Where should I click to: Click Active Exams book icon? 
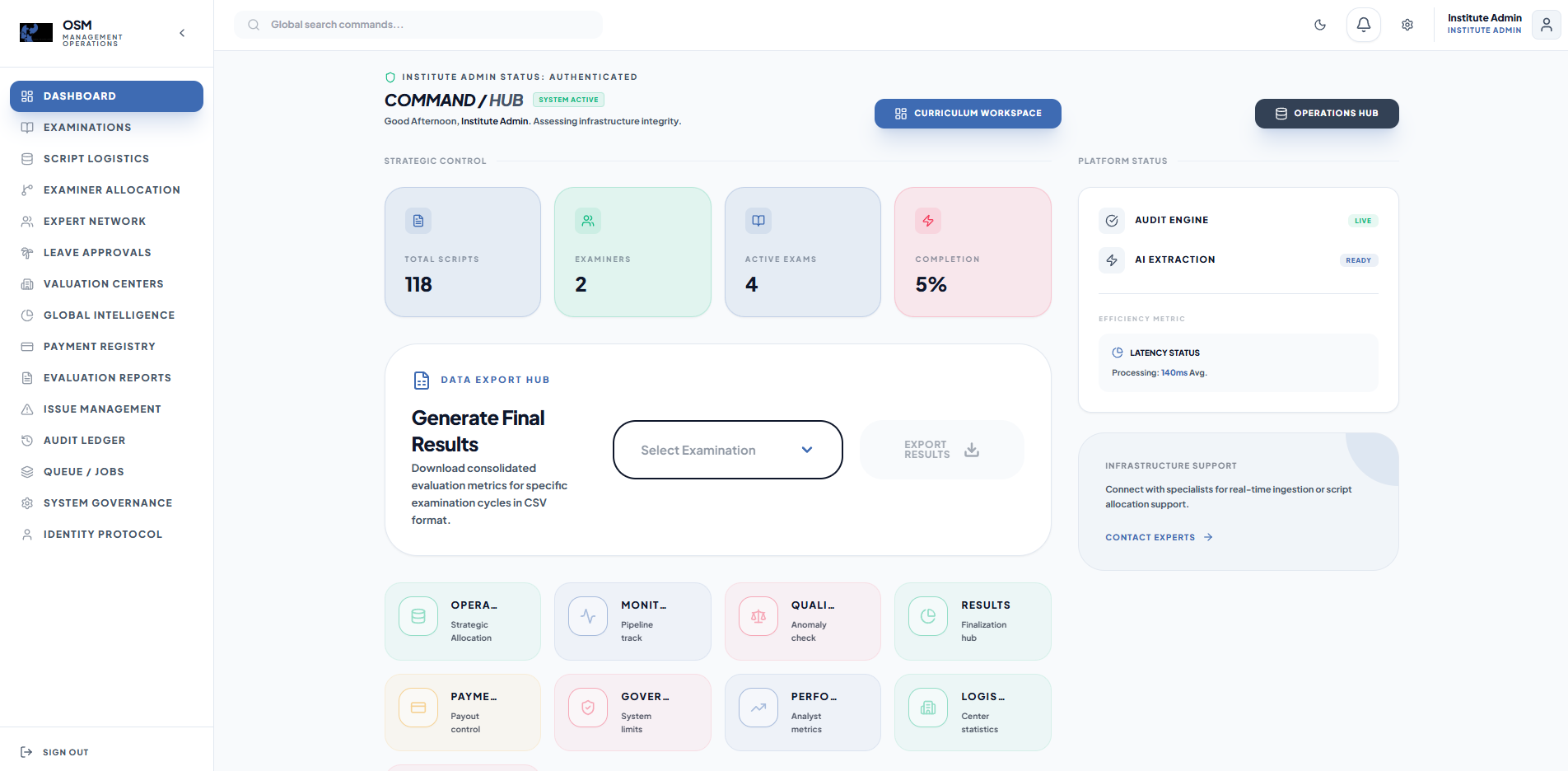pyautogui.click(x=758, y=221)
